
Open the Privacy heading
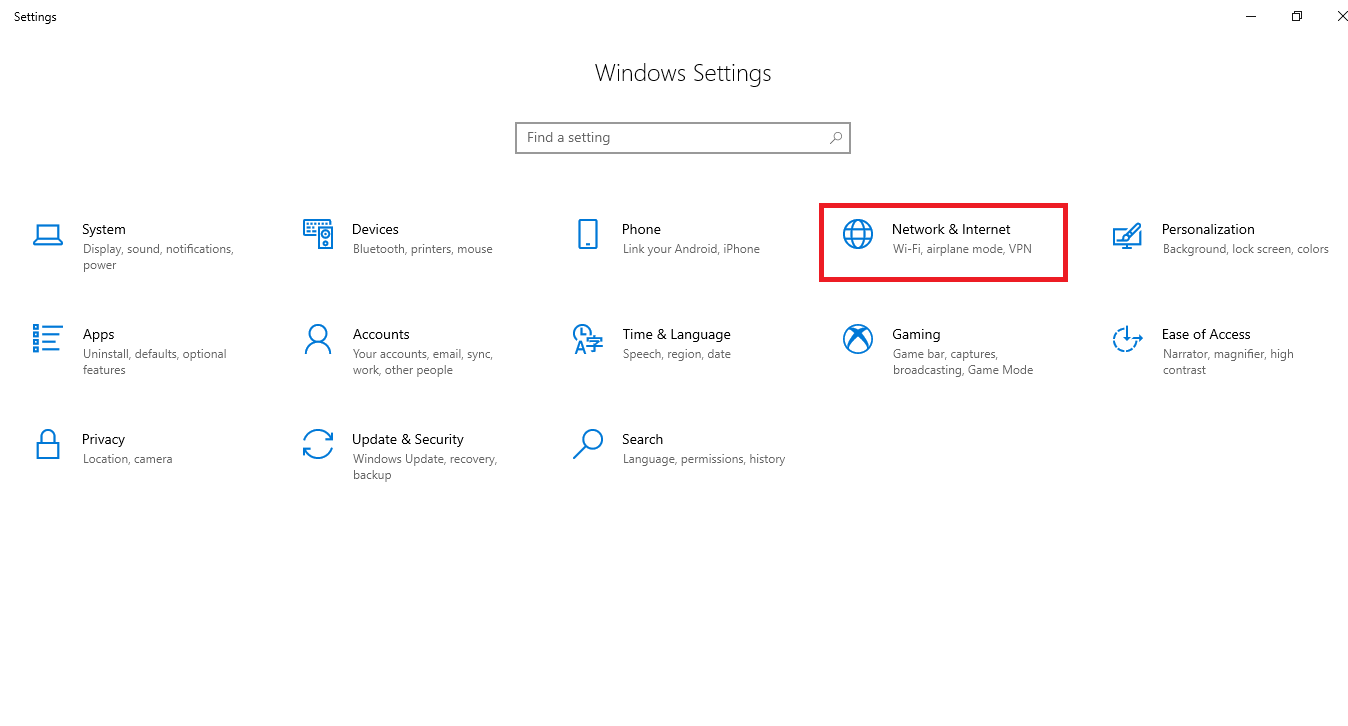pos(103,439)
